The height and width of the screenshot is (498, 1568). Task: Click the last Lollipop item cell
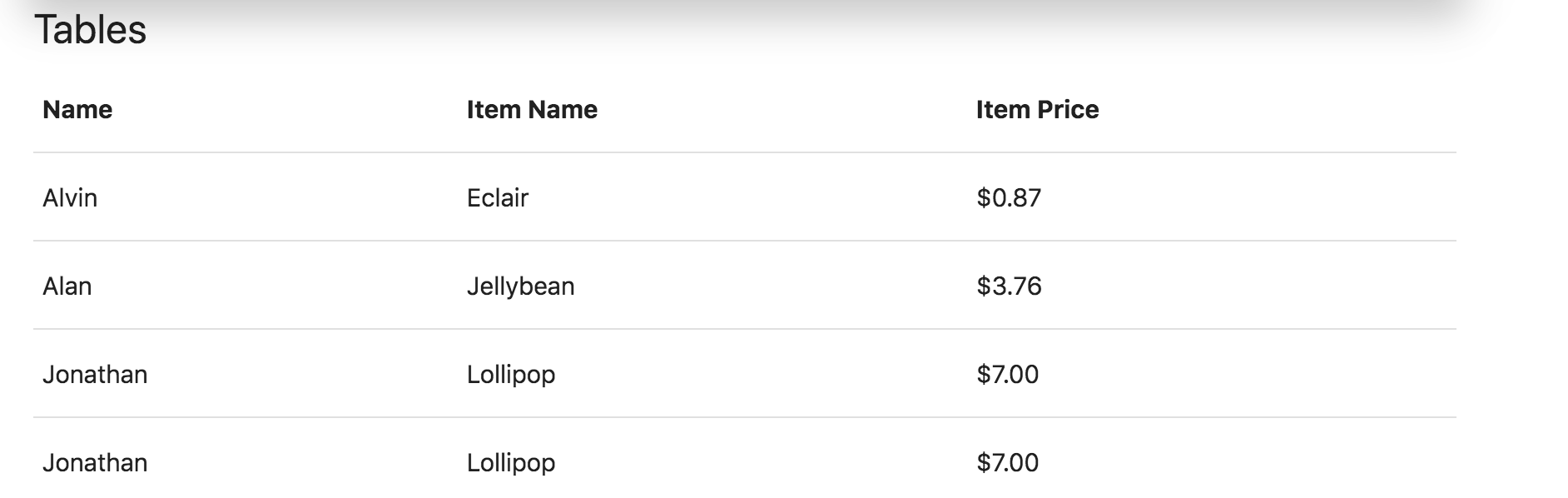coord(511,463)
